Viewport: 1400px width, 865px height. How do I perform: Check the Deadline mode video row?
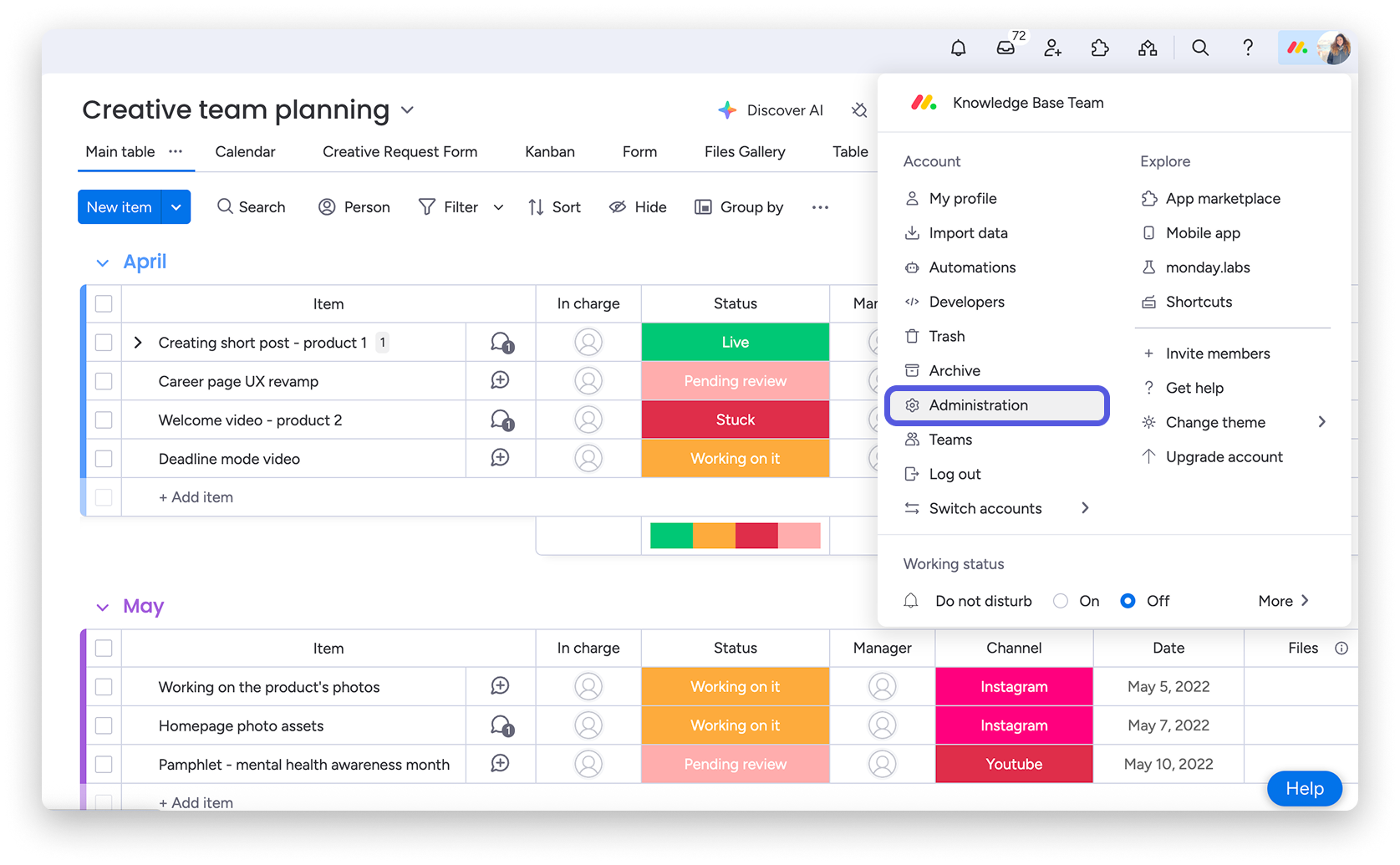tap(104, 459)
